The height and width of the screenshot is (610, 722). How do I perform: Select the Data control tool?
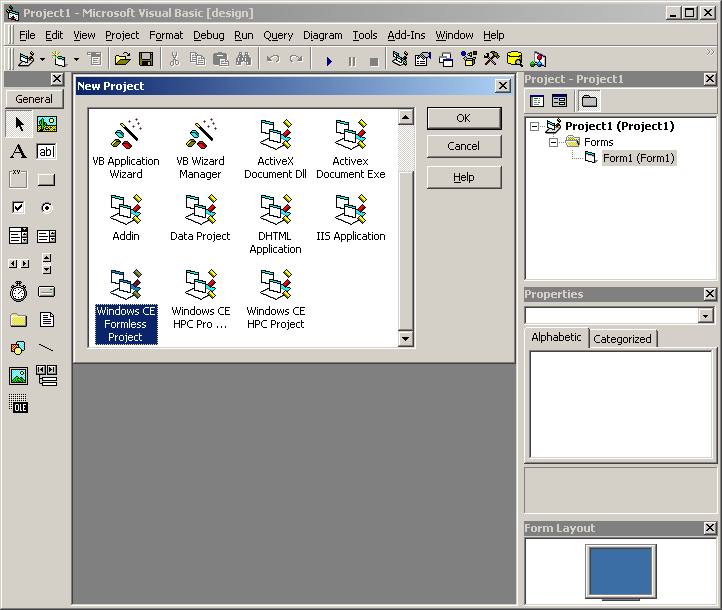(x=47, y=376)
